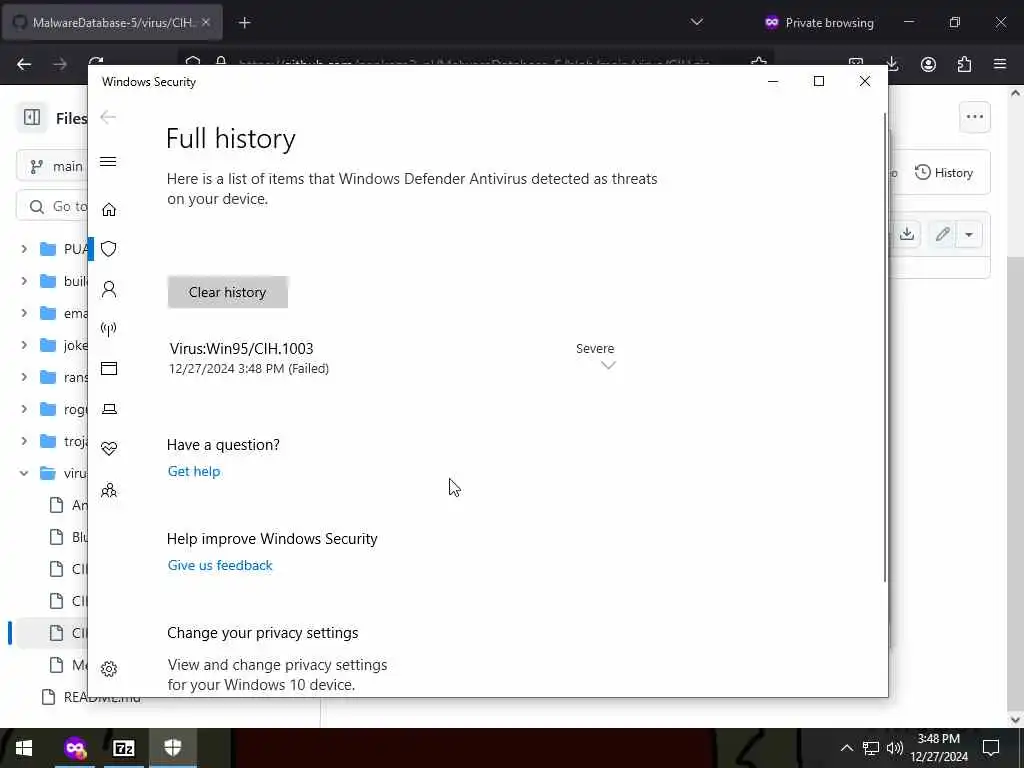Open the volume control in tray
Screen dimensions: 1024x768
coord(895,748)
